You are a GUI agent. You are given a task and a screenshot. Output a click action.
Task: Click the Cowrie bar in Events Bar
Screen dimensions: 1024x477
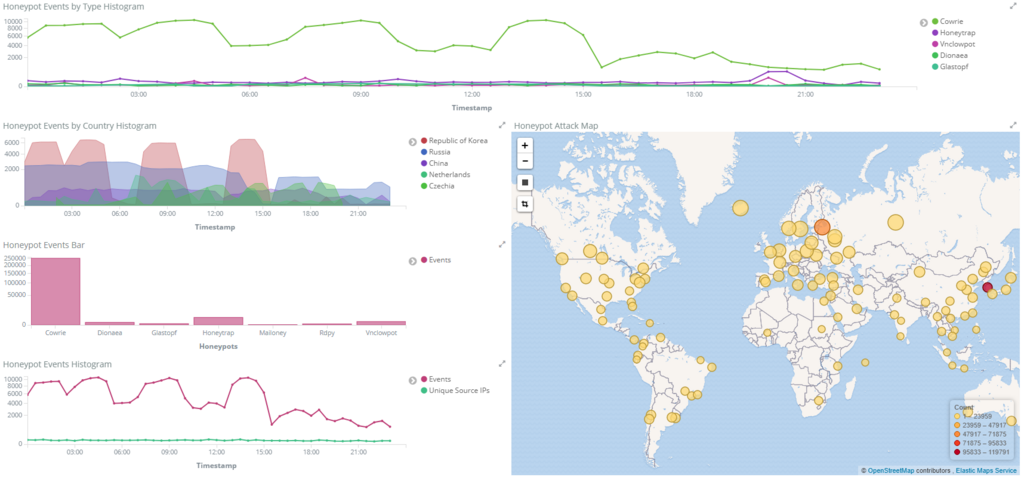pyautogui.click(x=56, y=291)
